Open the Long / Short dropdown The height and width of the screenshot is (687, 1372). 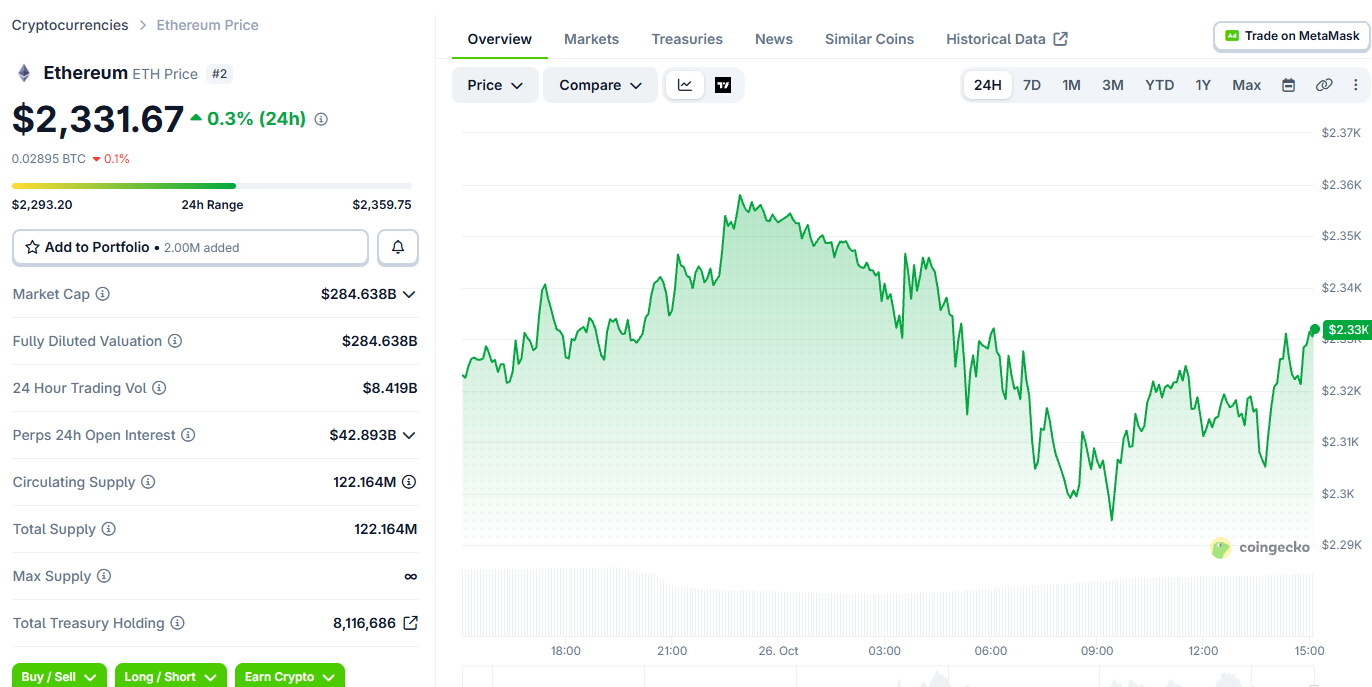(171, 676)
